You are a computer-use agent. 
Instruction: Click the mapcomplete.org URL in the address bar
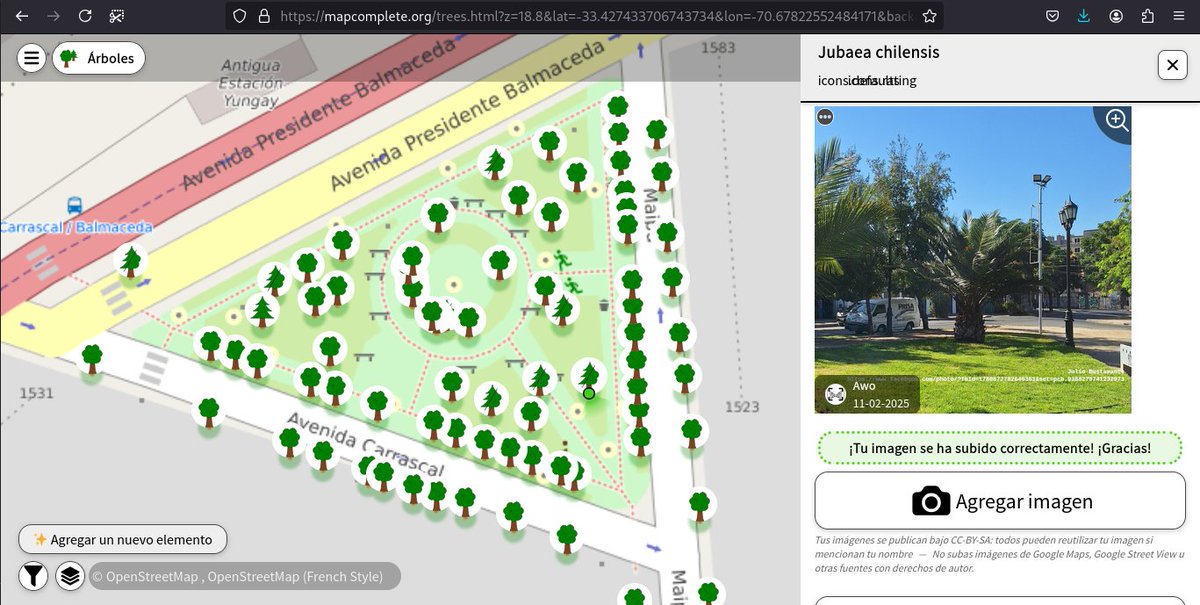[595, 16]
